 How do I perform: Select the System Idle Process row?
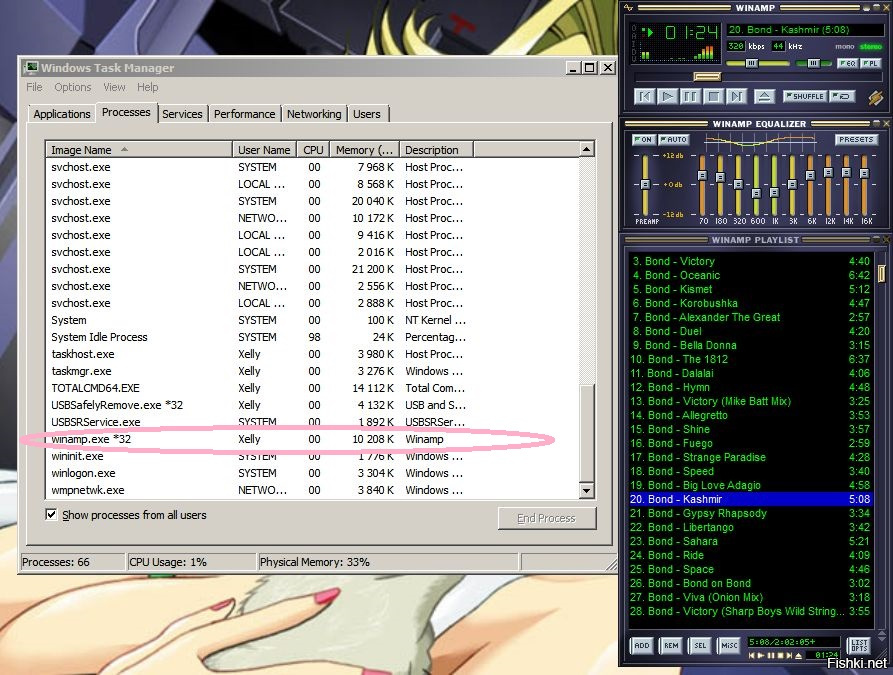tap(312, 337)
